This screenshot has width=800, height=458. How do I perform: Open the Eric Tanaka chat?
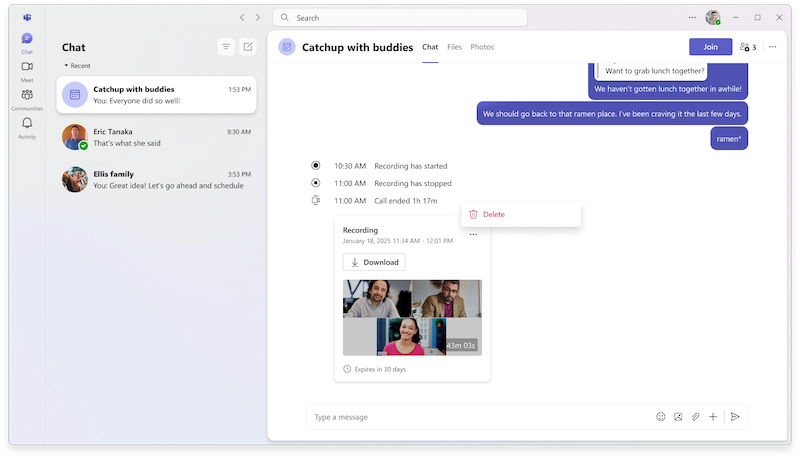click(x=156, y=137)
